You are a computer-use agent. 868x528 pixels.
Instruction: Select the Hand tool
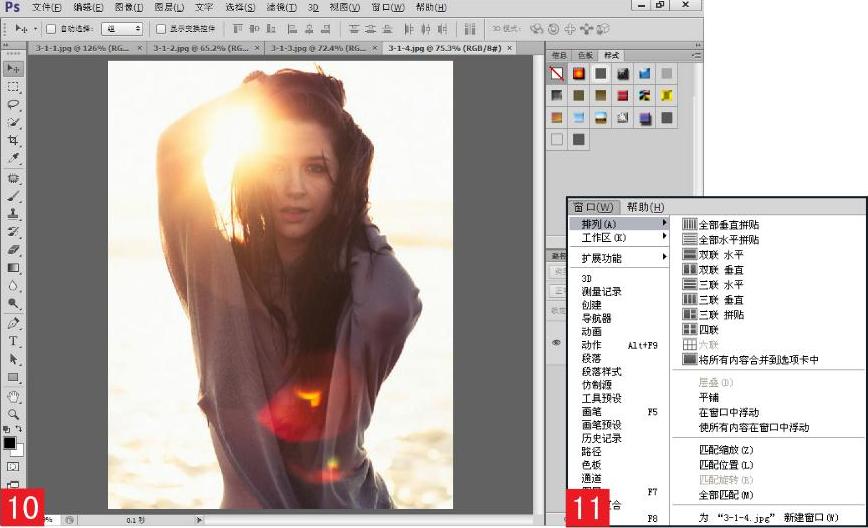[x=13, y=397]
